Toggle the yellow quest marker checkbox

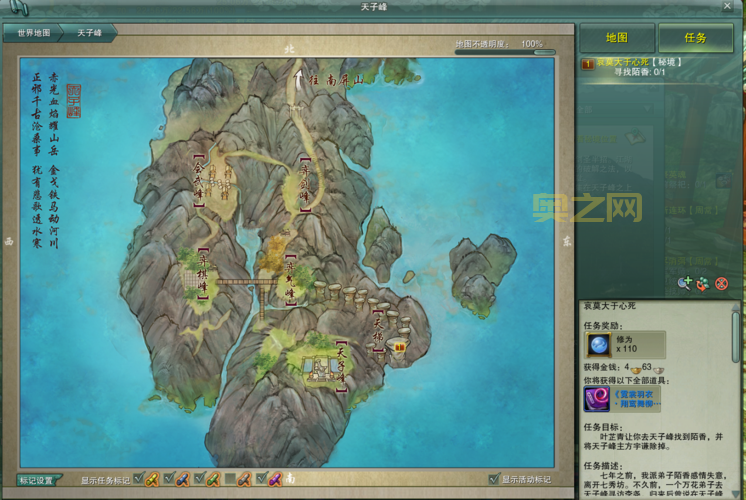(x=139, y=479)
